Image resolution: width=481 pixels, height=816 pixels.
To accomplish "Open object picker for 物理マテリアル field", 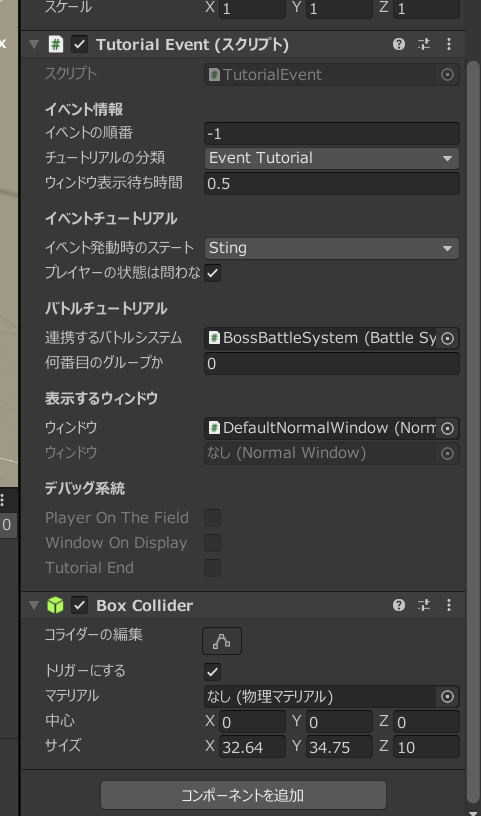I will point(447,697).
